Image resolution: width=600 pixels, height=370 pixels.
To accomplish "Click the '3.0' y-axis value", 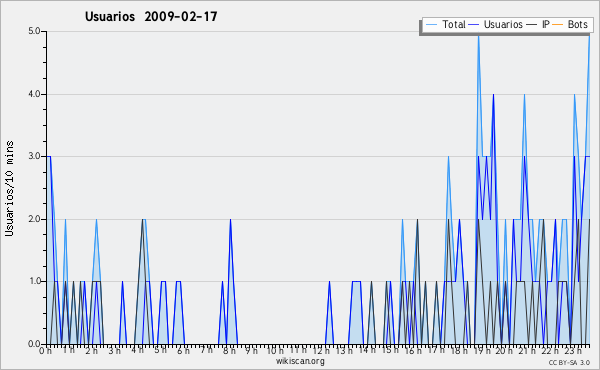I will pyautogui.click(x=34, y=156).
